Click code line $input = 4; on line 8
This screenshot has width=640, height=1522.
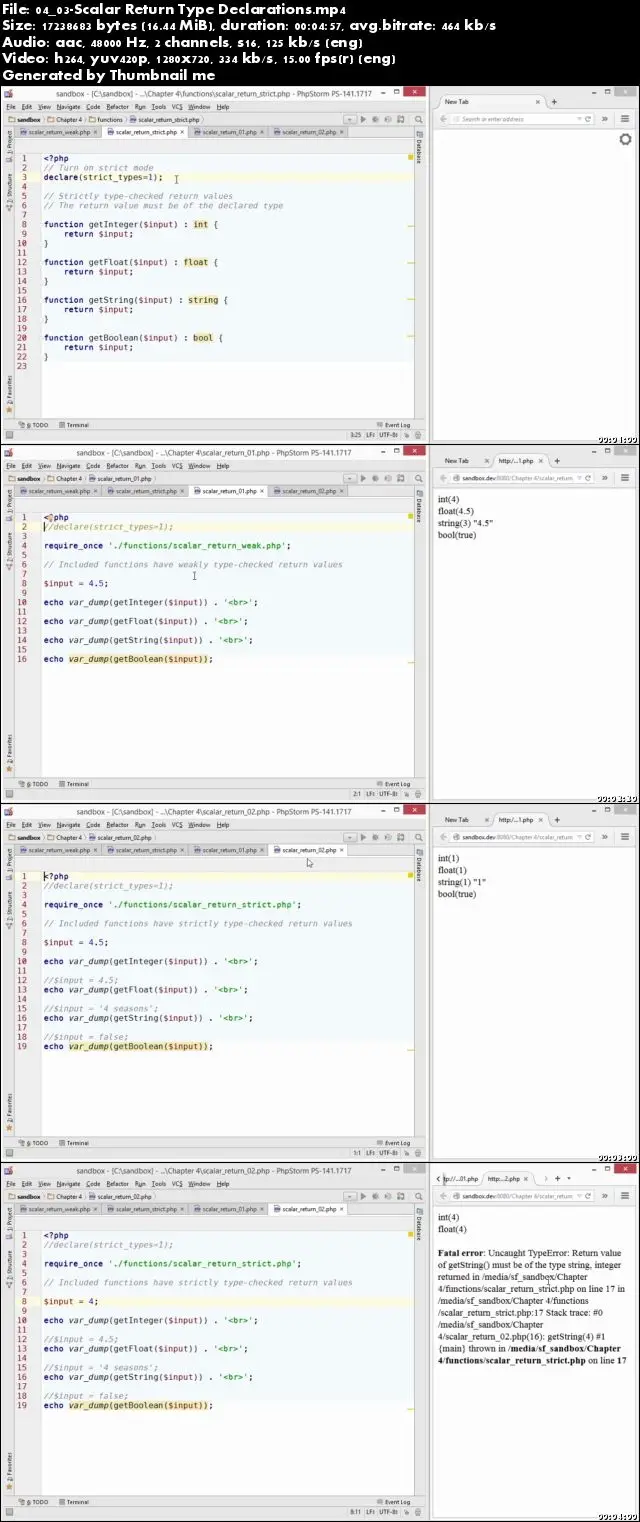[71, 1301]
